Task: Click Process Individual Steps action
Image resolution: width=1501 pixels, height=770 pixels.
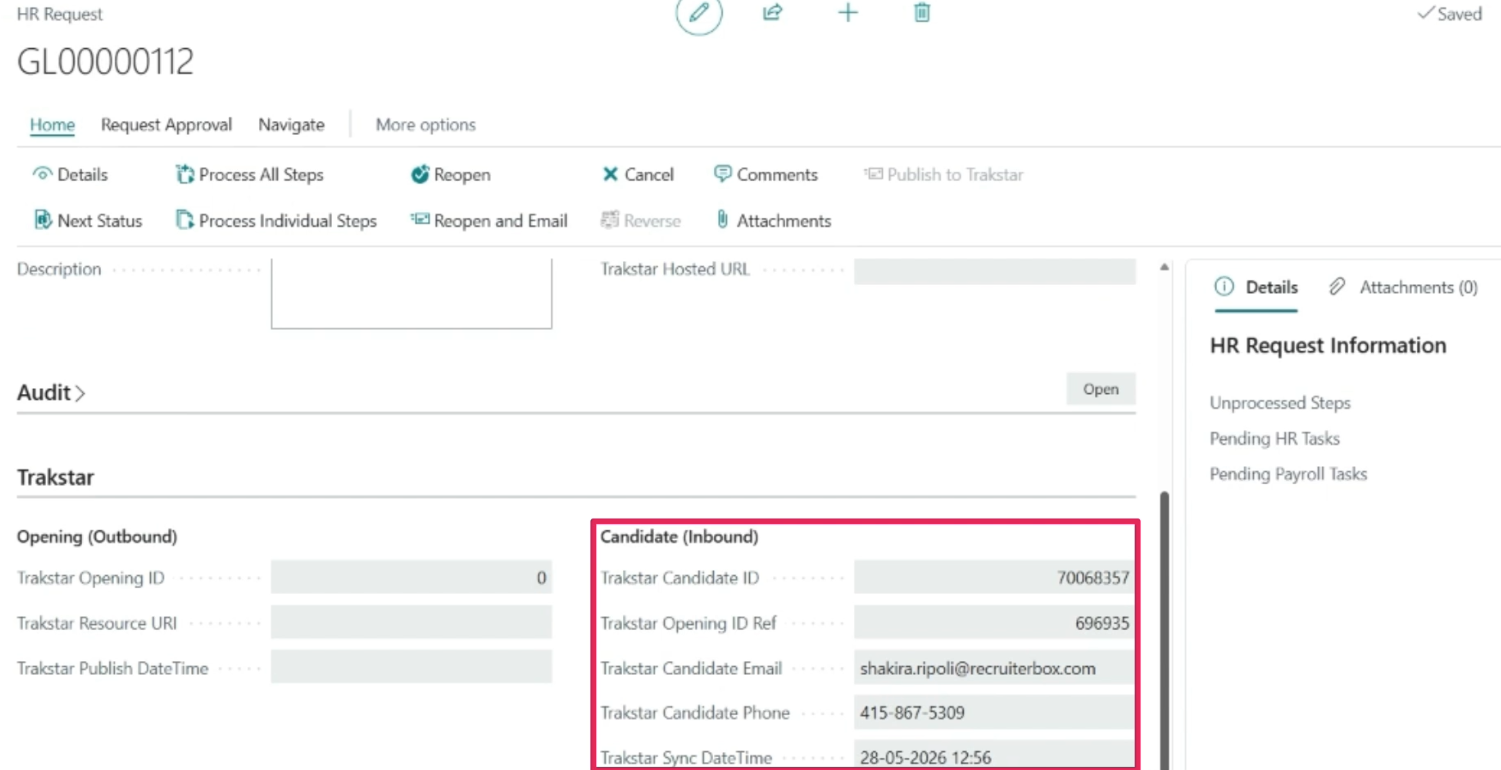Action: click(x=277, y=221)
